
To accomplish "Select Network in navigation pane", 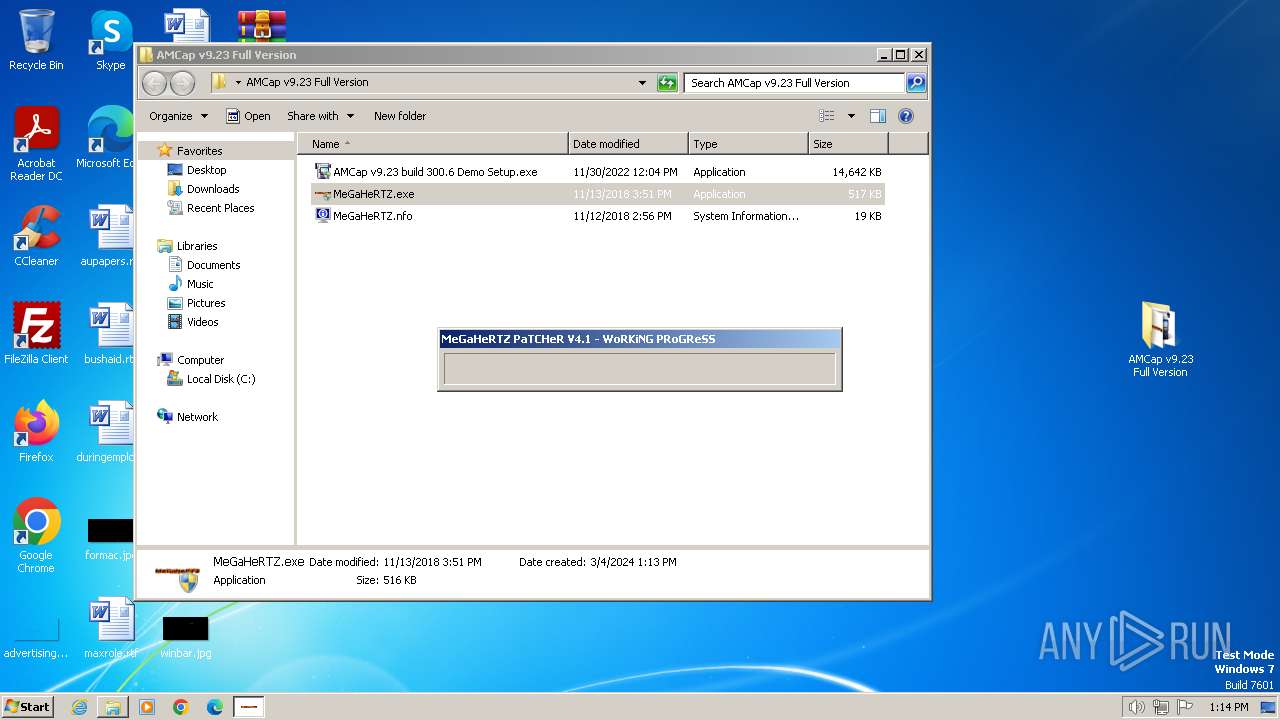I will tap(197, 417).
